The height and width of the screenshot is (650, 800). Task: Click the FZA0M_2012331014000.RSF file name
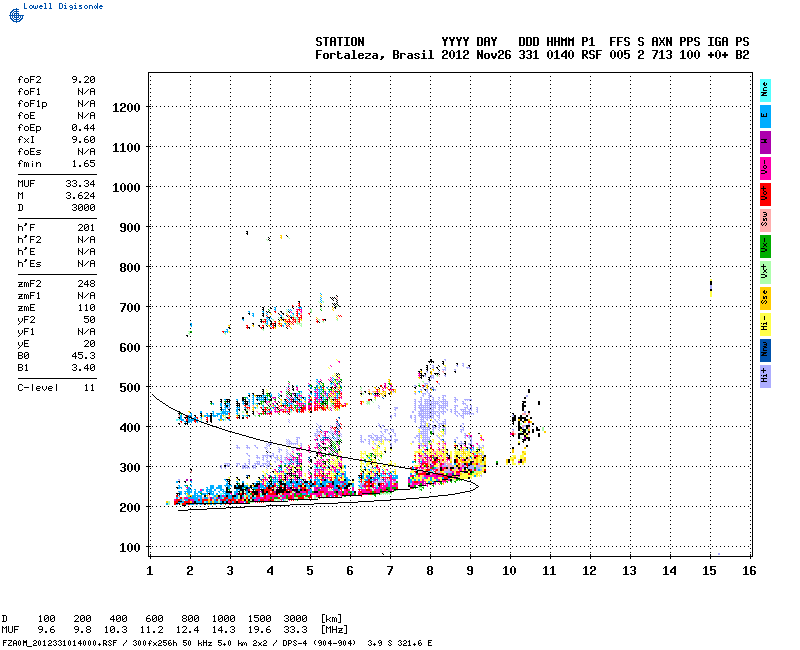[x=60, y=643]
